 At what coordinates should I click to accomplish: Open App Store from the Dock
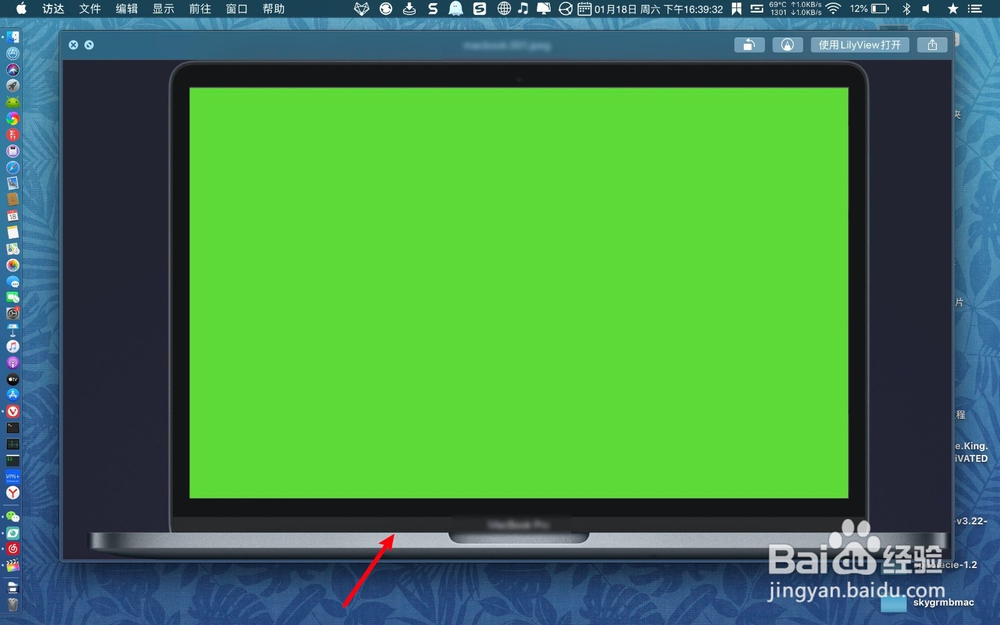pos(13,395)
